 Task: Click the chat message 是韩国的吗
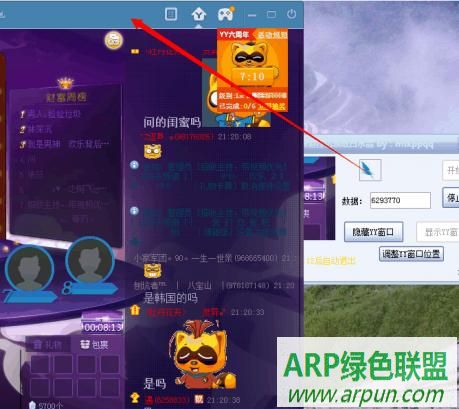(170, 298)
